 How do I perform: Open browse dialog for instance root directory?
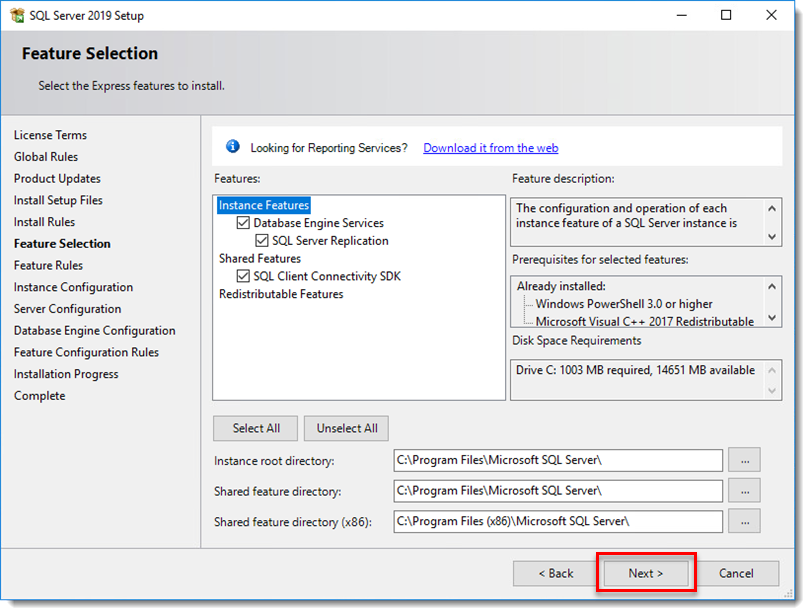click(x=744, y=460)
